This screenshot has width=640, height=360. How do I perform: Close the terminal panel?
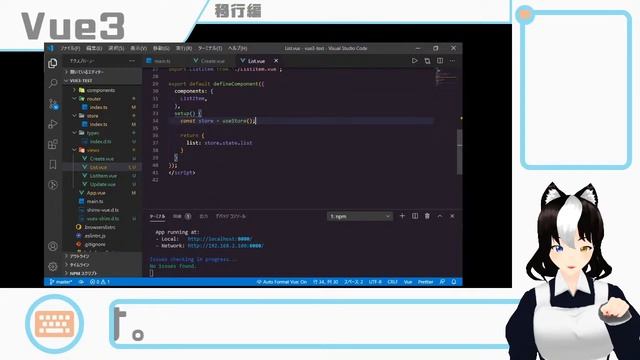coord(452,216)
